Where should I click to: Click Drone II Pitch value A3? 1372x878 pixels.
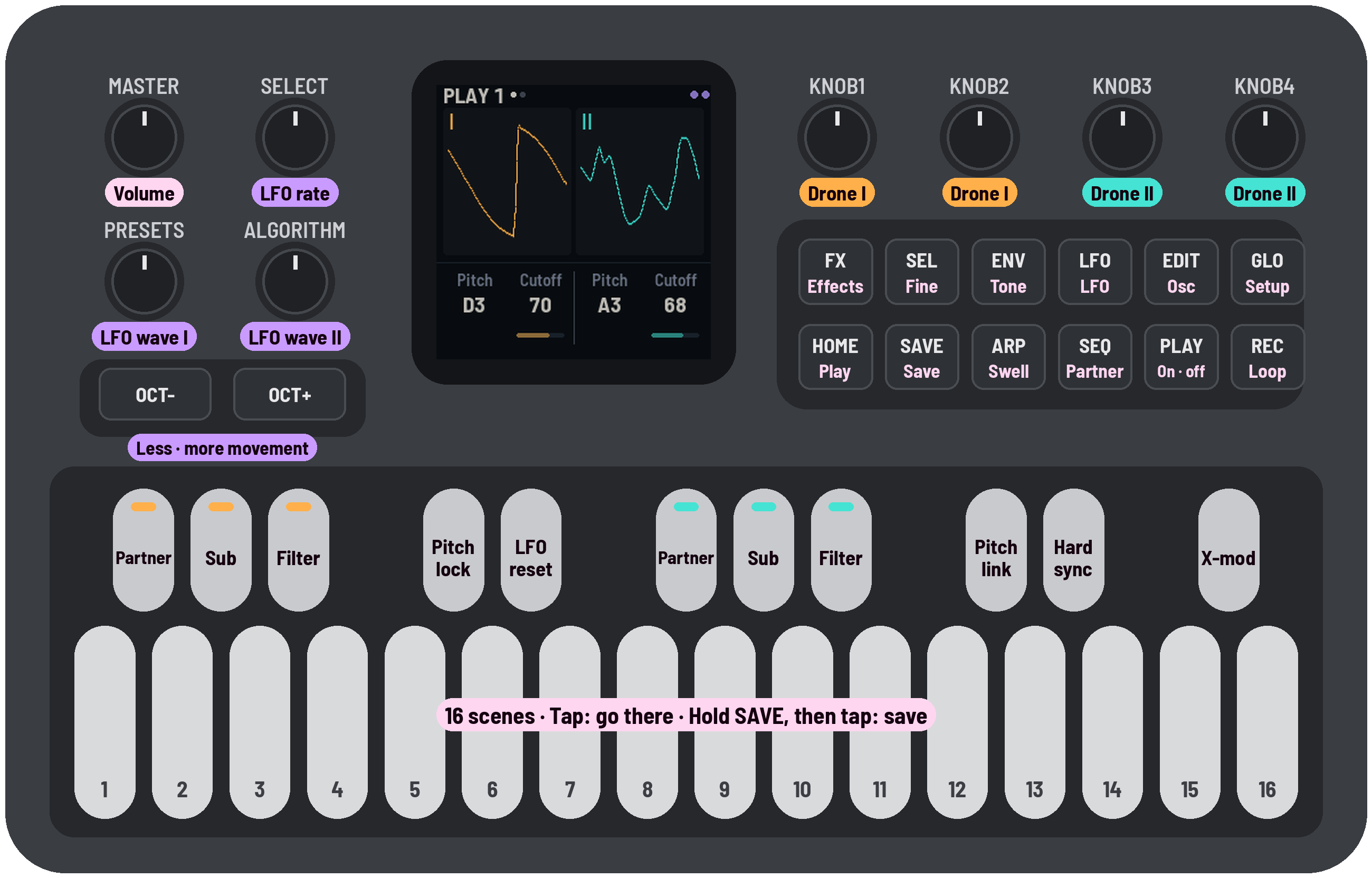[609, 305]
